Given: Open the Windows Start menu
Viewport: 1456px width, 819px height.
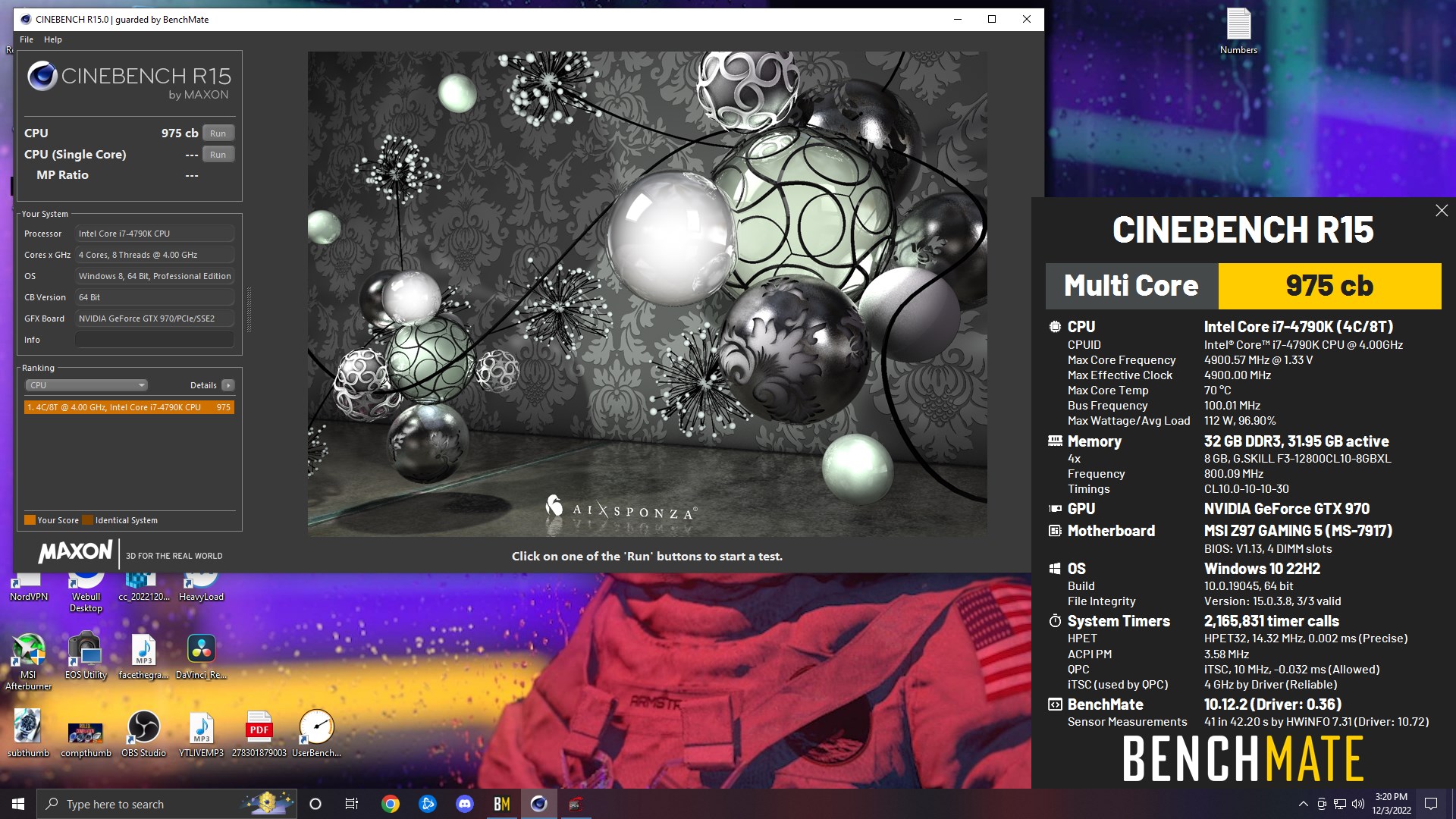Looking at the screenshot, I should point(18,804).
